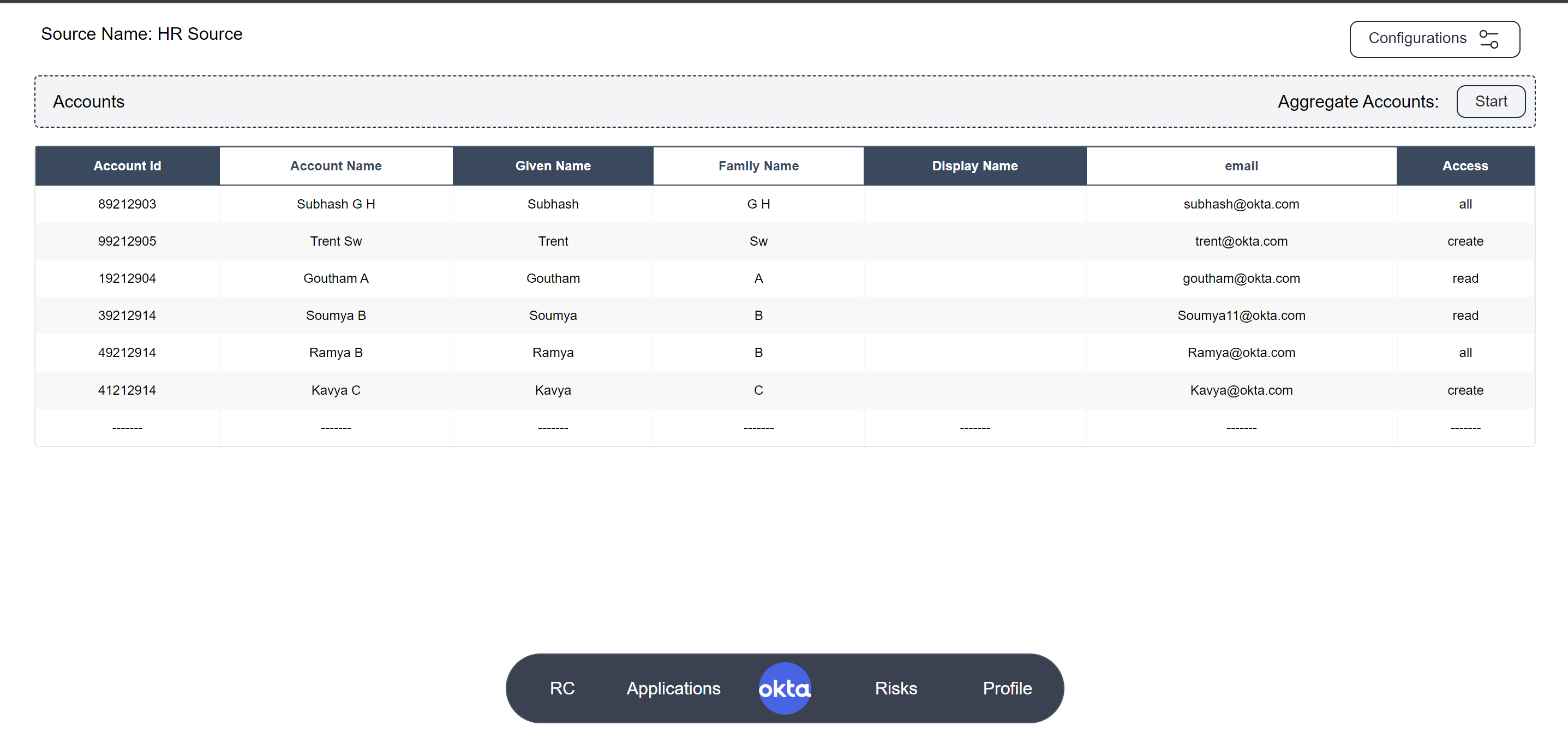
Task: Click the Account Name column header
Action: (x=336, y=165)
